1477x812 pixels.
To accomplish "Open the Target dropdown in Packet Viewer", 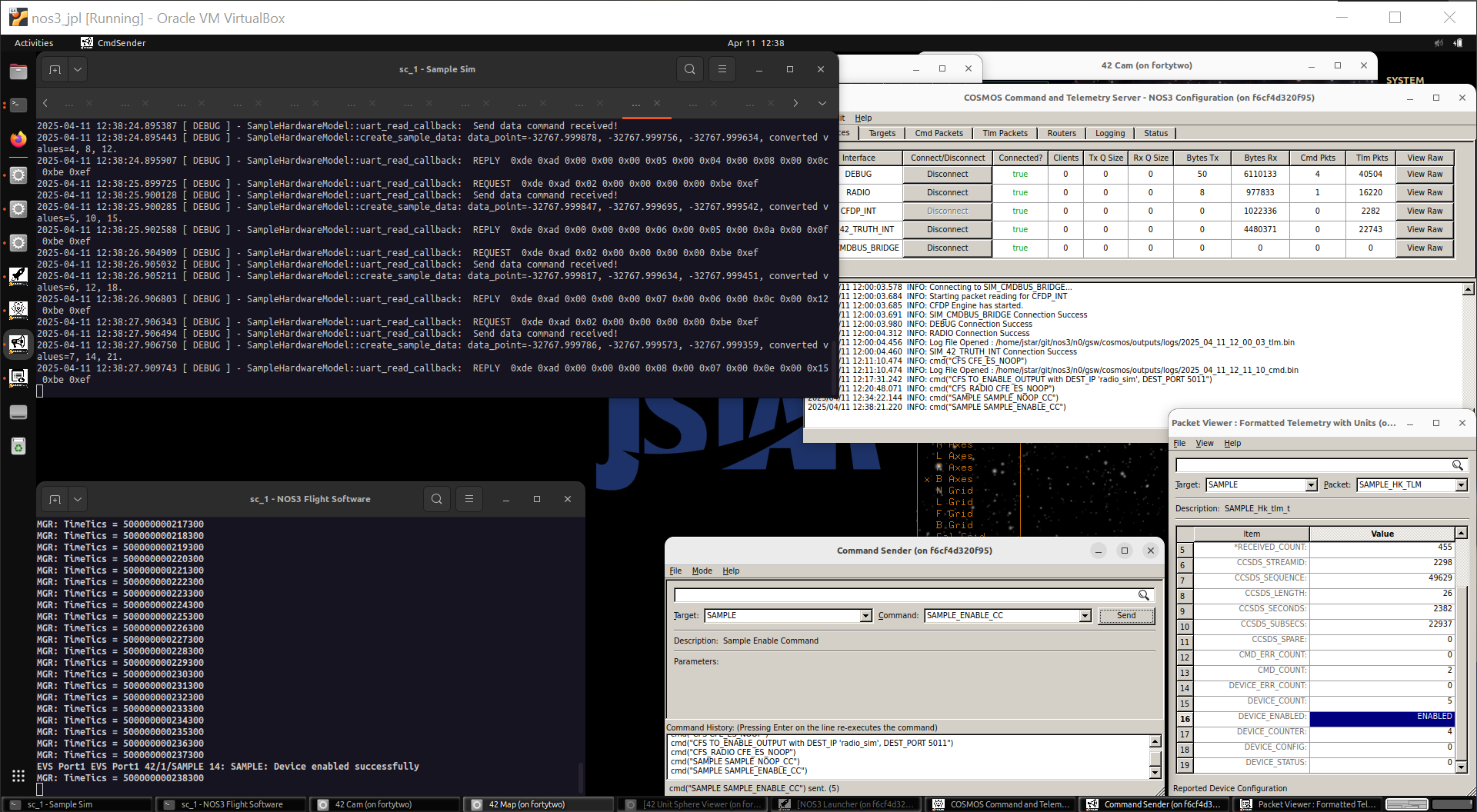I will tap(1311, 485).
